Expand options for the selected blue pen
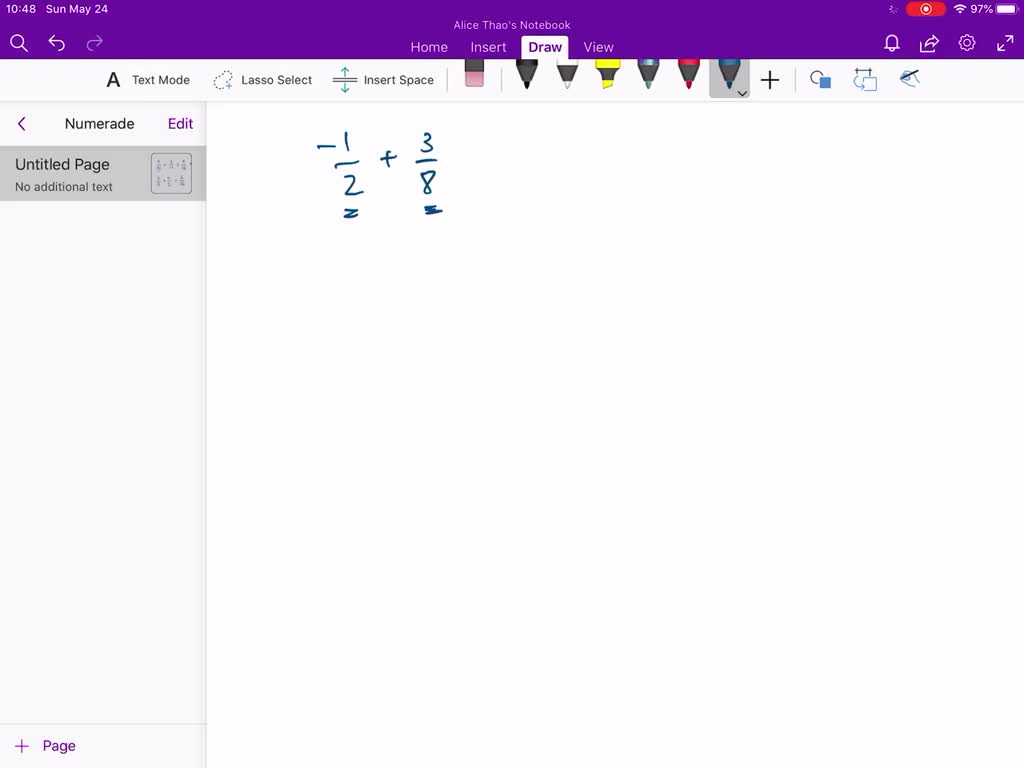1024x768 pixels. click(x=742, y=92)
